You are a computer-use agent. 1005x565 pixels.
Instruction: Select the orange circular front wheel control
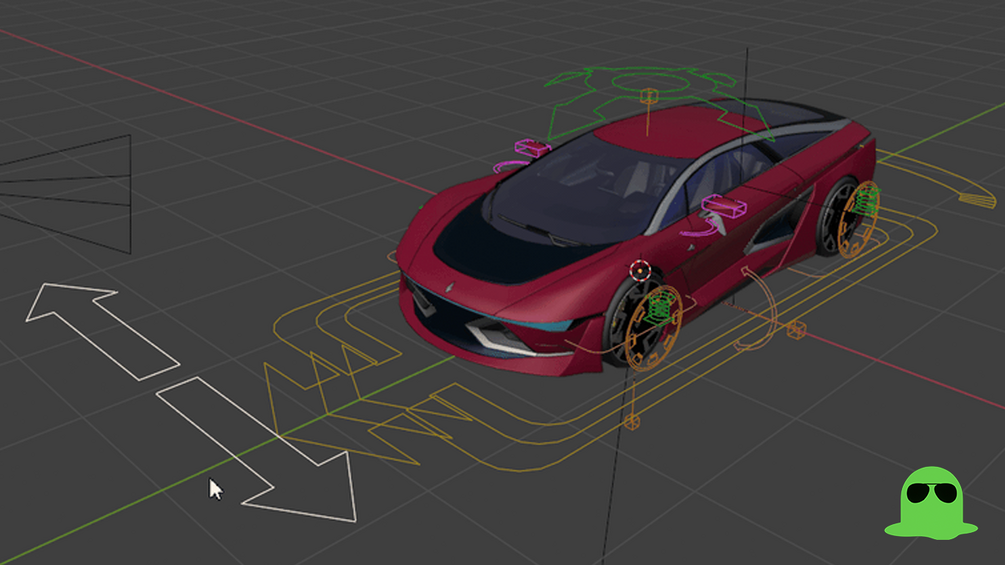[x=652, y=330]
